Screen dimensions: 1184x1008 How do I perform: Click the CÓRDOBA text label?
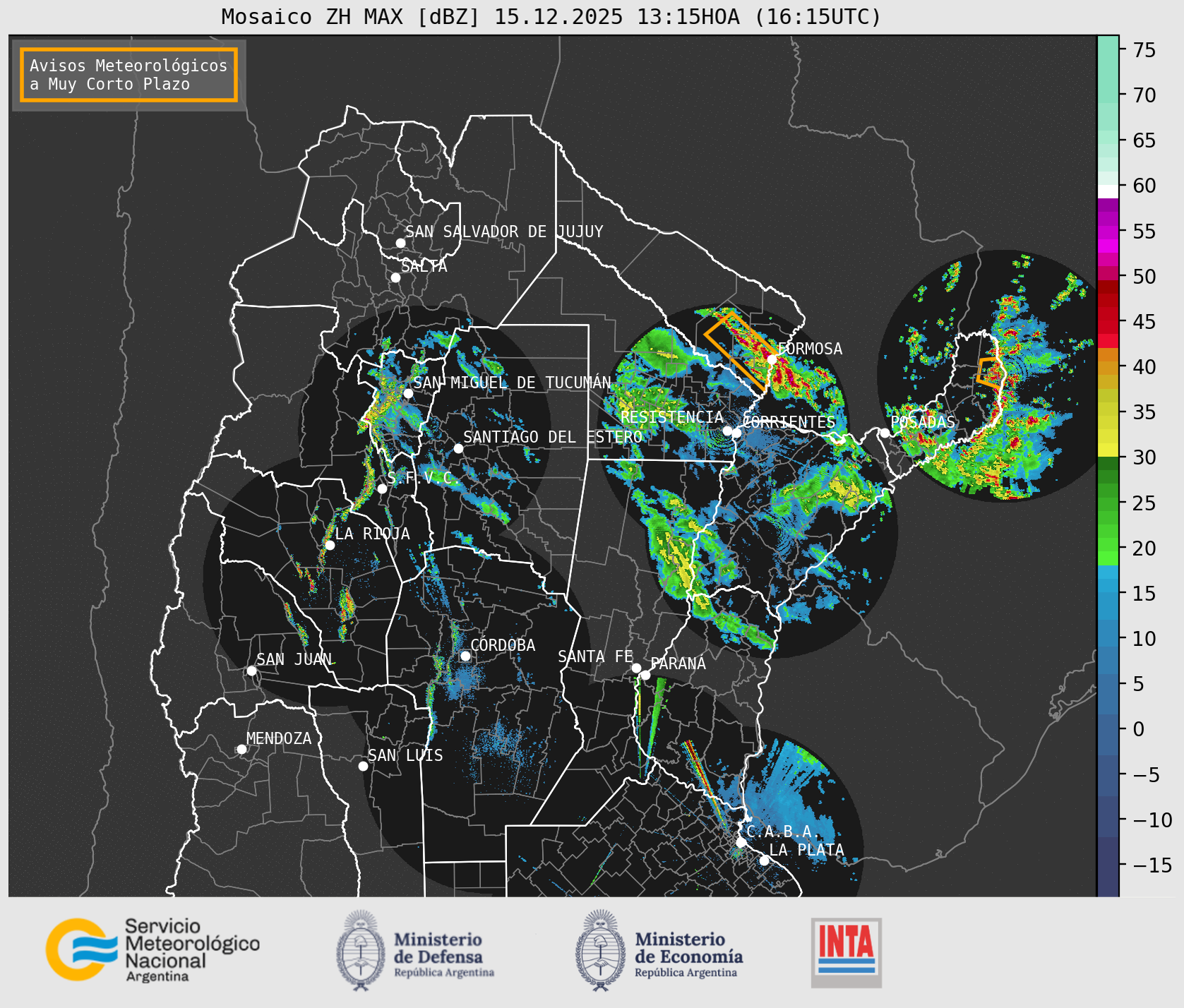(503, 645)
